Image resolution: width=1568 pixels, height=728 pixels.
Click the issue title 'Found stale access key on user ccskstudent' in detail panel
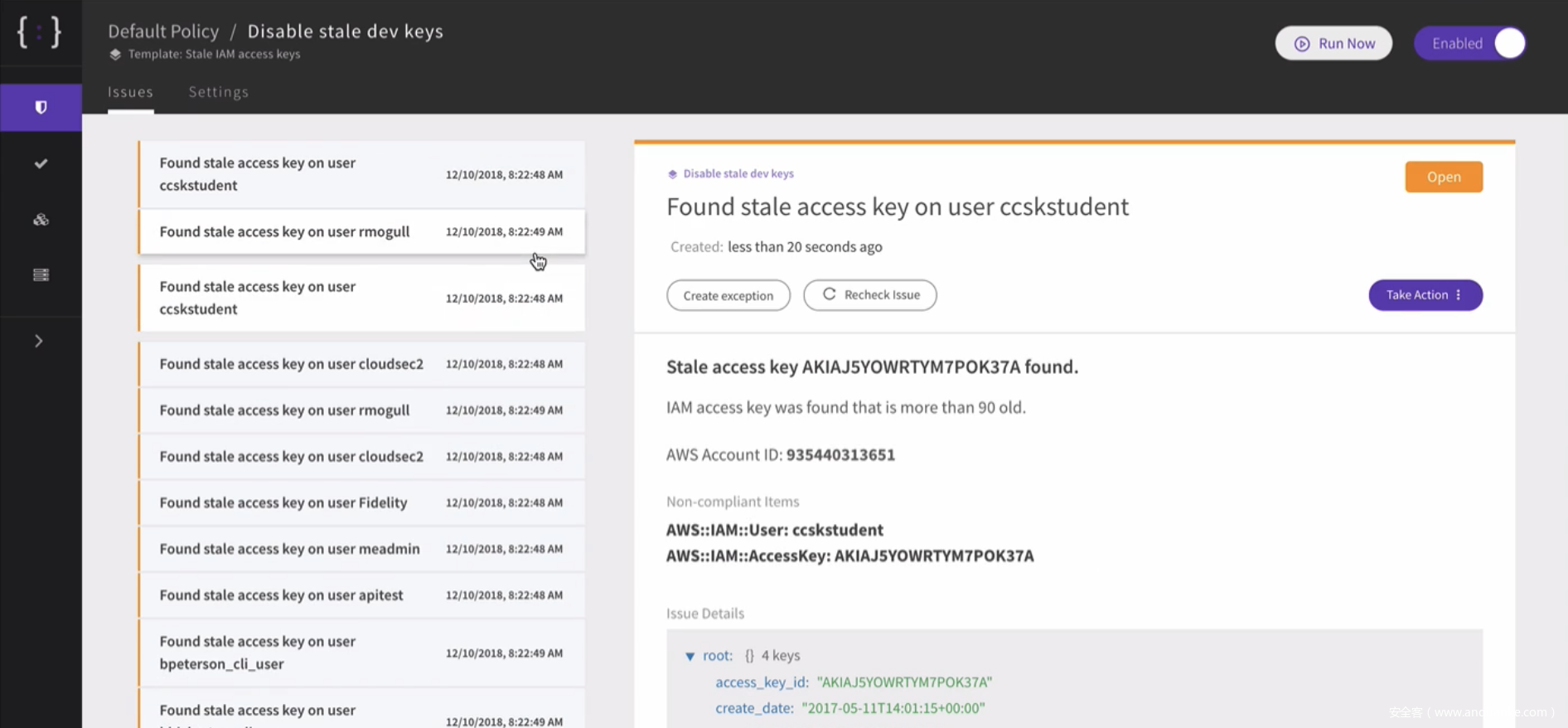[898, 206]
